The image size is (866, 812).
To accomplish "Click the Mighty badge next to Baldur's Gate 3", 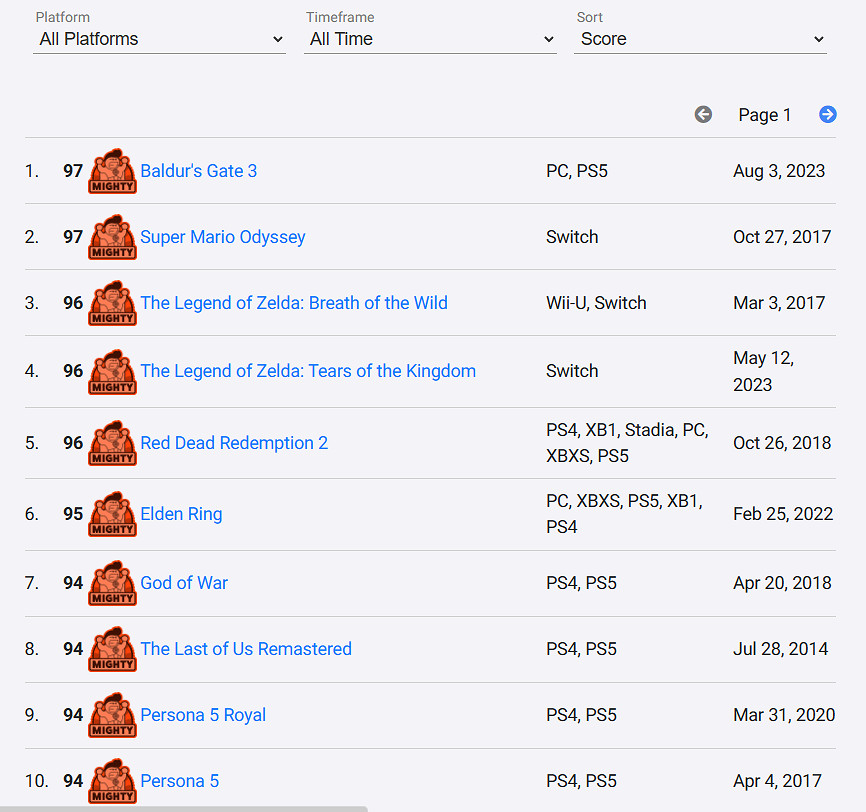I will (112, 171).
